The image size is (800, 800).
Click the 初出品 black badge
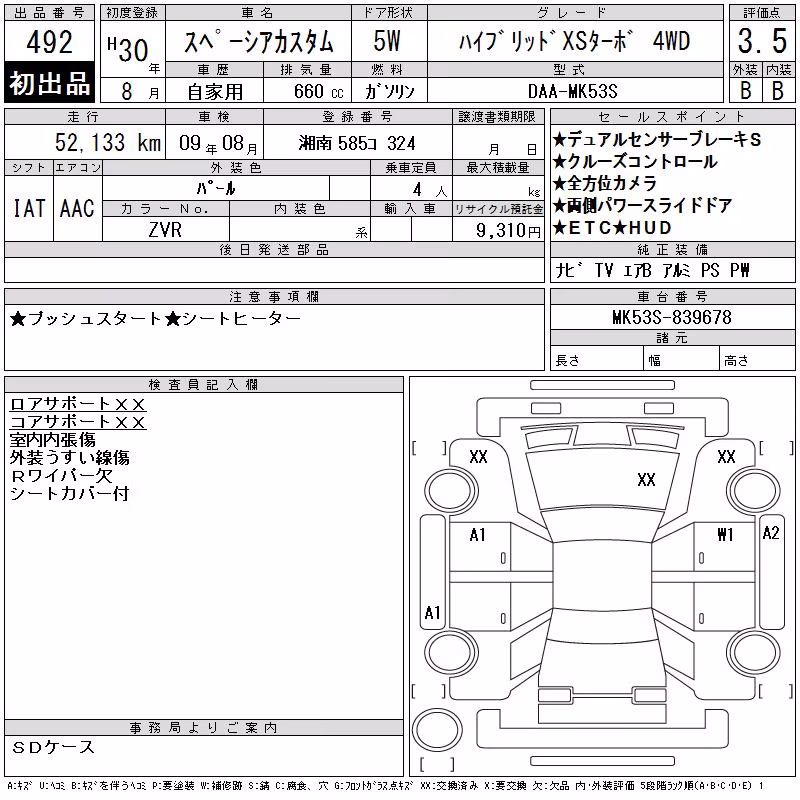(49, 83)
